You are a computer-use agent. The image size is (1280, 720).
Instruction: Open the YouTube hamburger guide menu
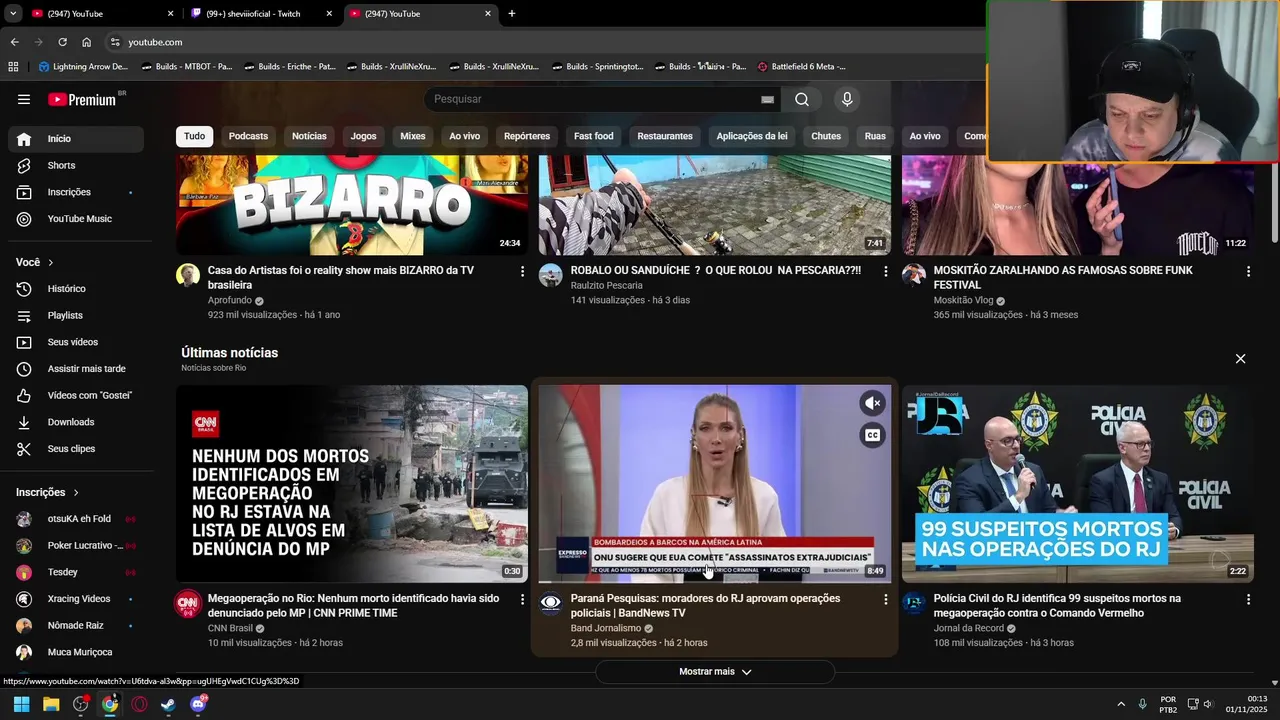(x=24, y=99)
